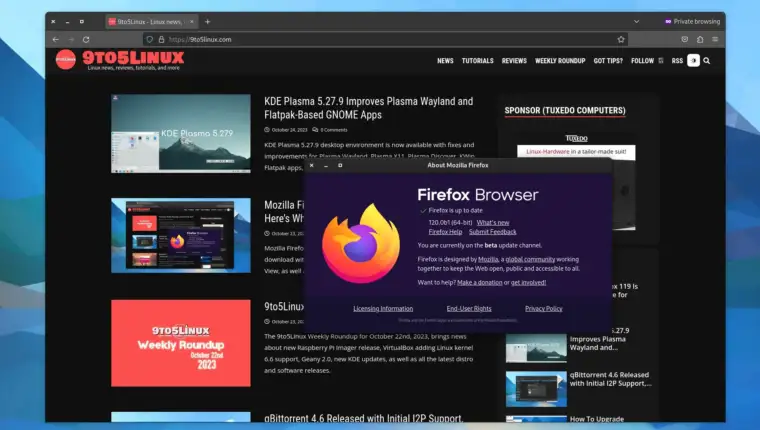Open the GOT TIPS? page
Screen dimensions: 760x430
click(608, 61)
